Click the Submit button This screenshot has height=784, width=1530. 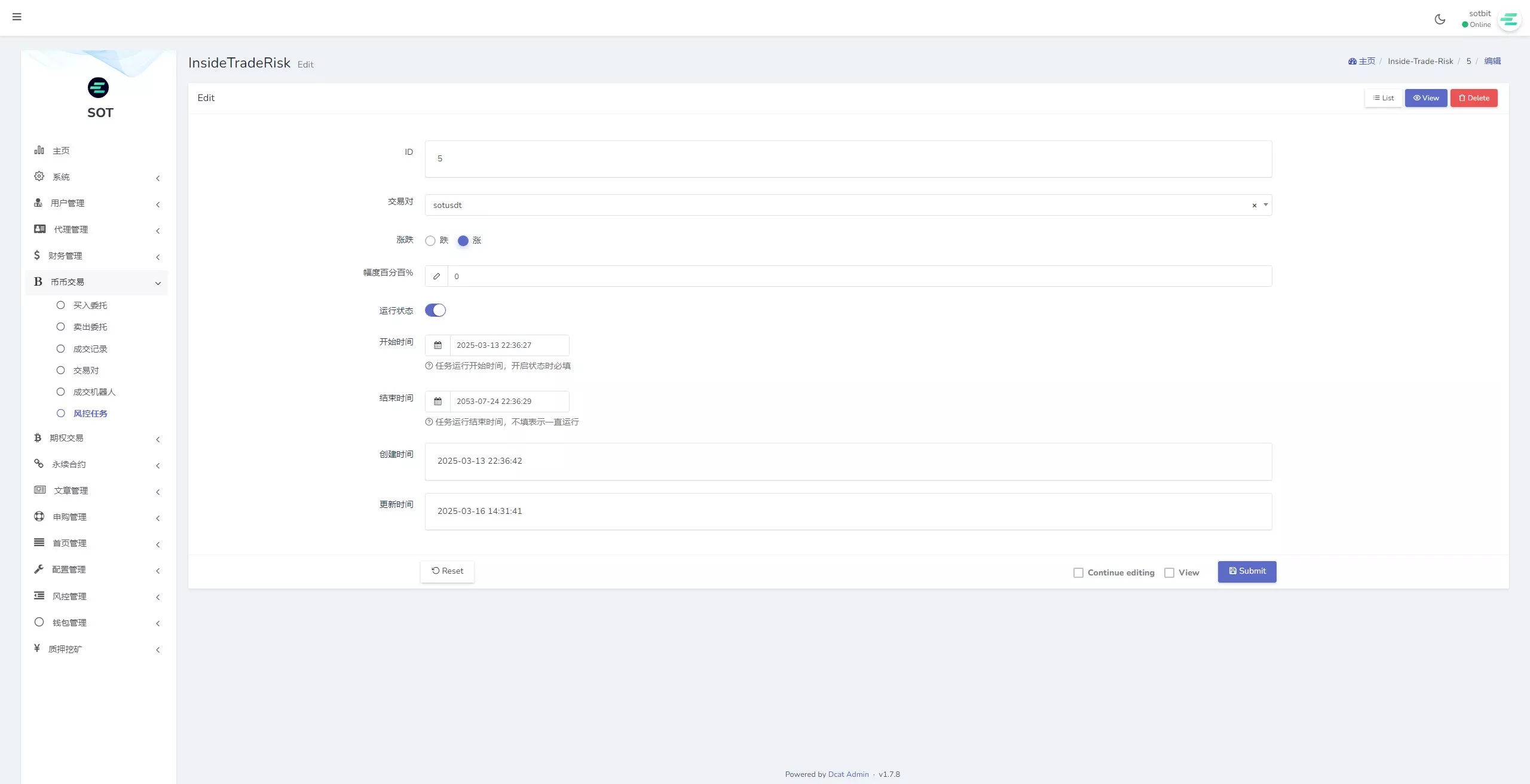point(1247,571)
